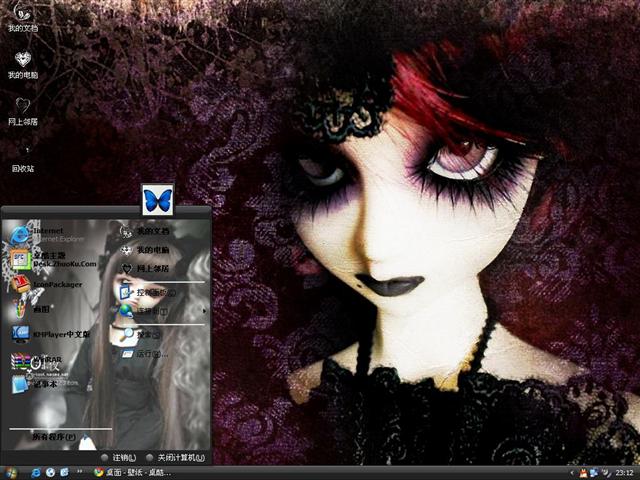The width and height of the screenshot is (640, 480).
Task: Open 我的电脑 desktop icon
Action: tap(23, 65)
